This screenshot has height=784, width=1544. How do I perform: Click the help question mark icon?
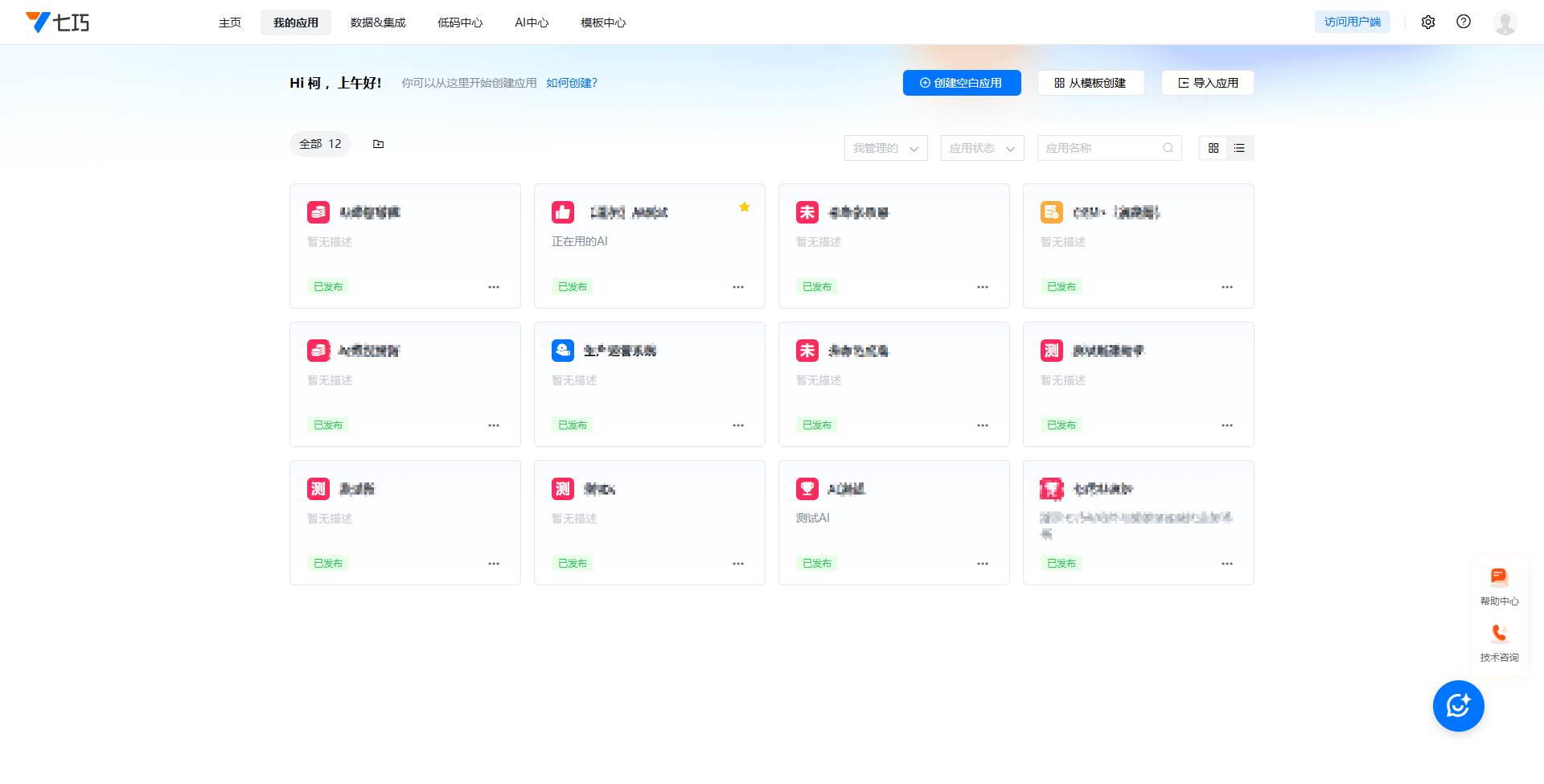click(1464, 23)
